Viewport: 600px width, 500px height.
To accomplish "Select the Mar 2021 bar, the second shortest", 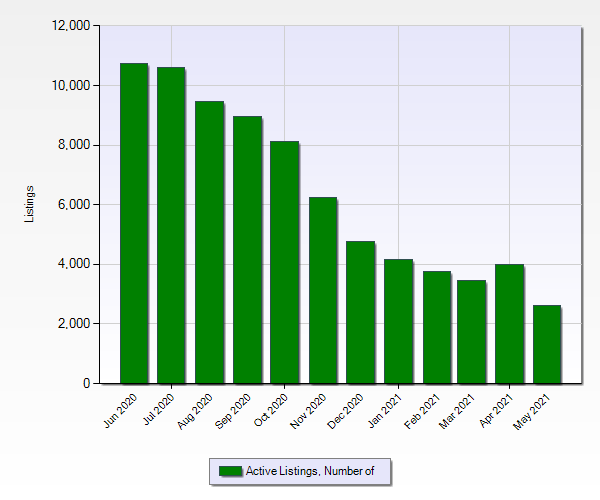I will tap(471, 332).
